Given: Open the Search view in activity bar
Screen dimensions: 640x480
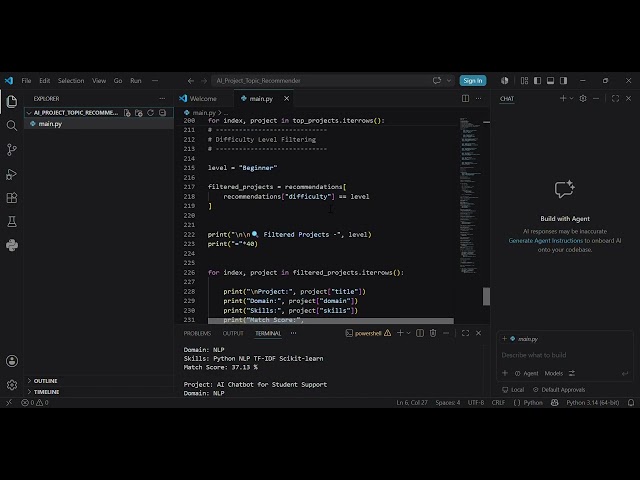Looking at the screenshot, I should [x=12, y=125].
